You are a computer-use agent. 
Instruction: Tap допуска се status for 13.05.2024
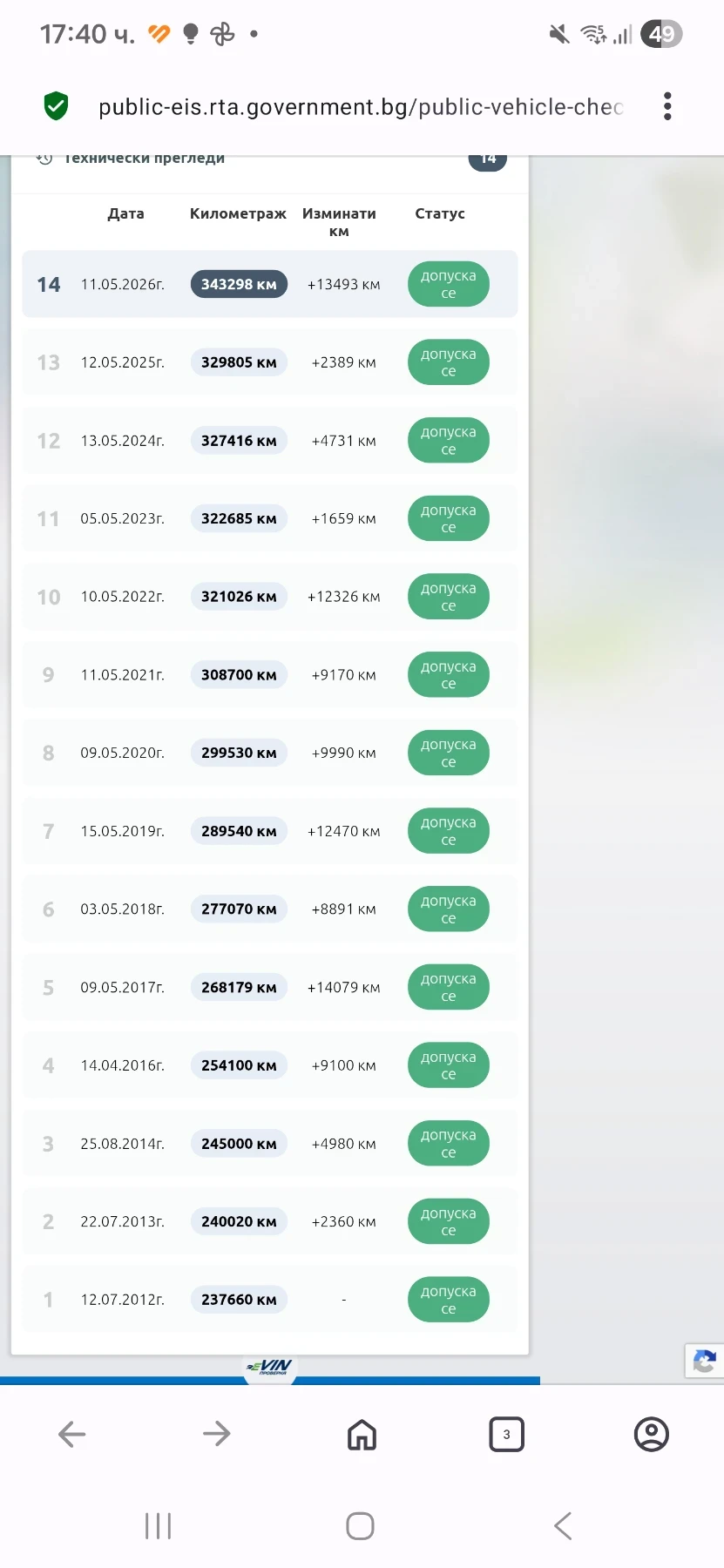click(x=448, y=440)
